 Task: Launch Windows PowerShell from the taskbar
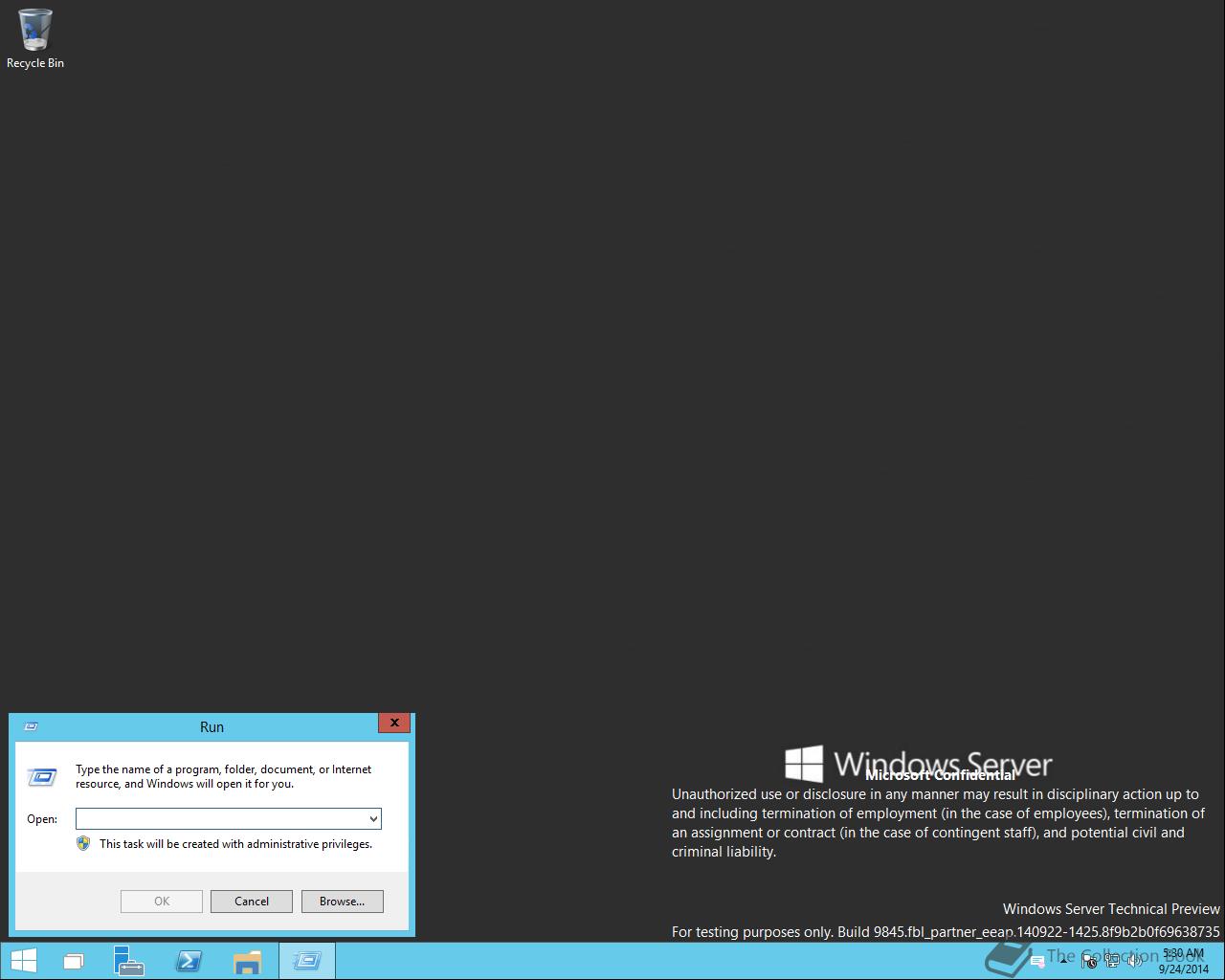click(x=189, y=961)
